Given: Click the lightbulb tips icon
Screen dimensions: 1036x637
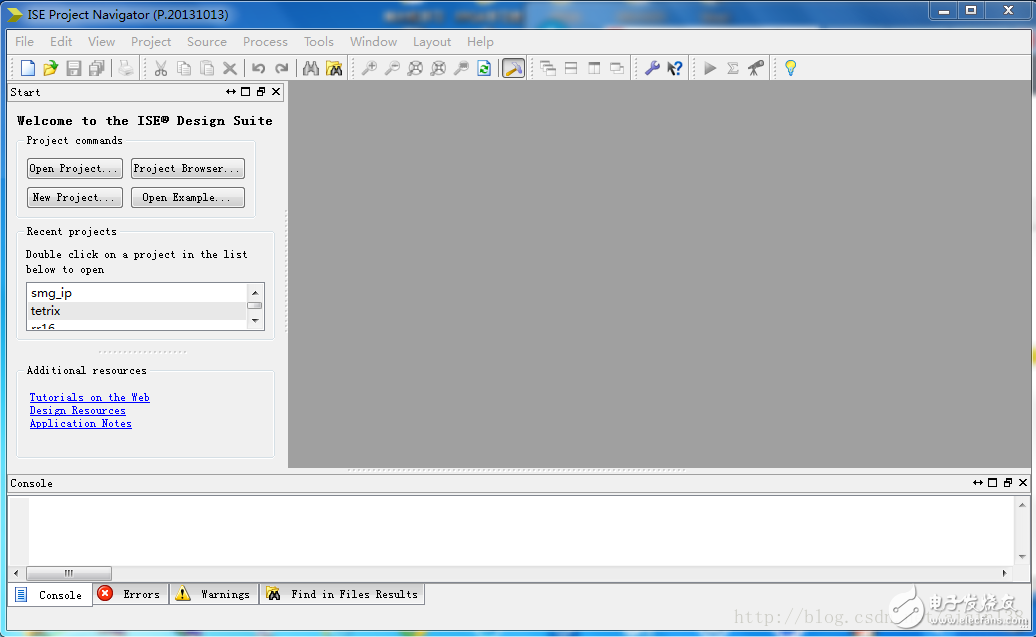Looking at the screenshot, I should coord(789,67).
